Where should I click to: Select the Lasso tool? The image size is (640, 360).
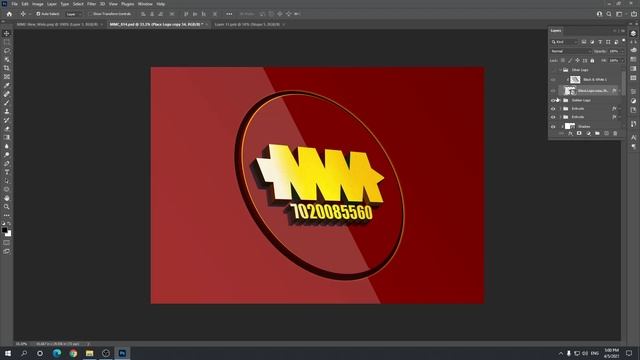click(x=7, y=51)
